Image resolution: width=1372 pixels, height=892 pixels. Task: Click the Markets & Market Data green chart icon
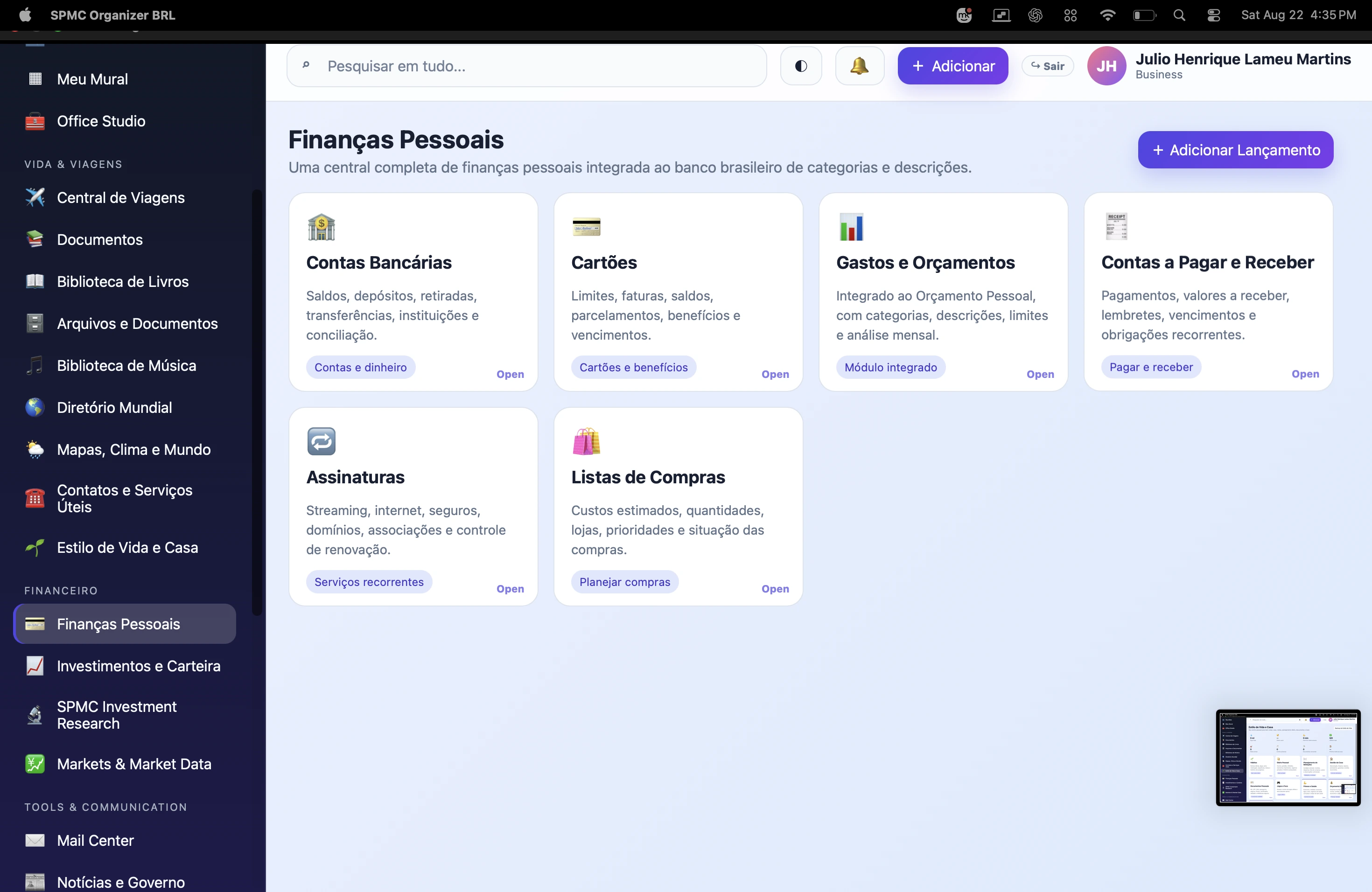35,764
